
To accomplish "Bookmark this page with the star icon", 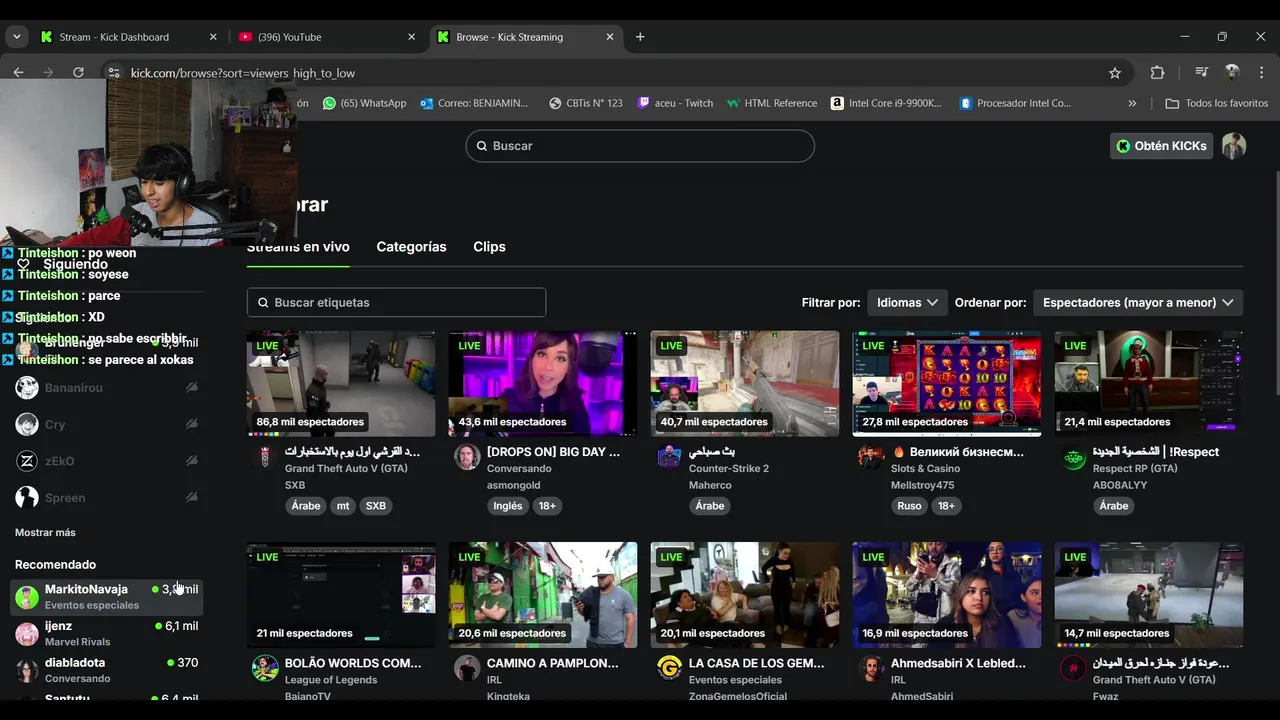I will (x=1115, y=72).
